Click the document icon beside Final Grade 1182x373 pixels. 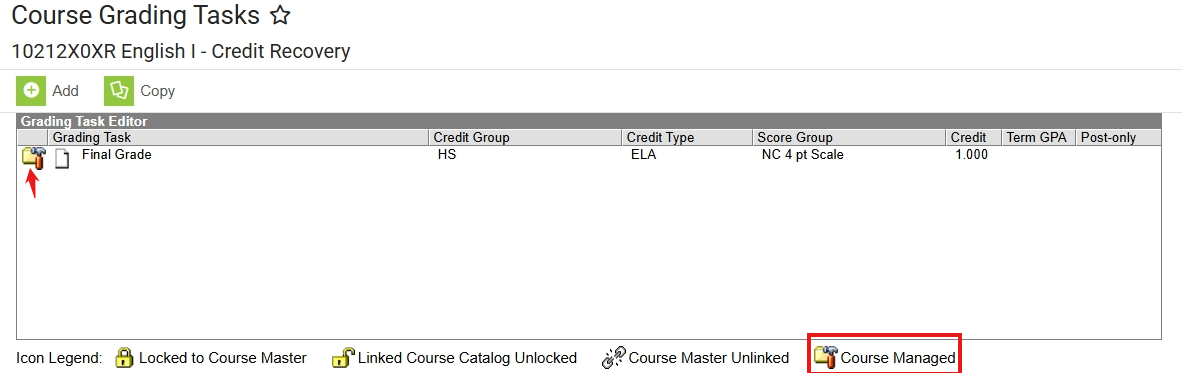click(x=62, y=159)
